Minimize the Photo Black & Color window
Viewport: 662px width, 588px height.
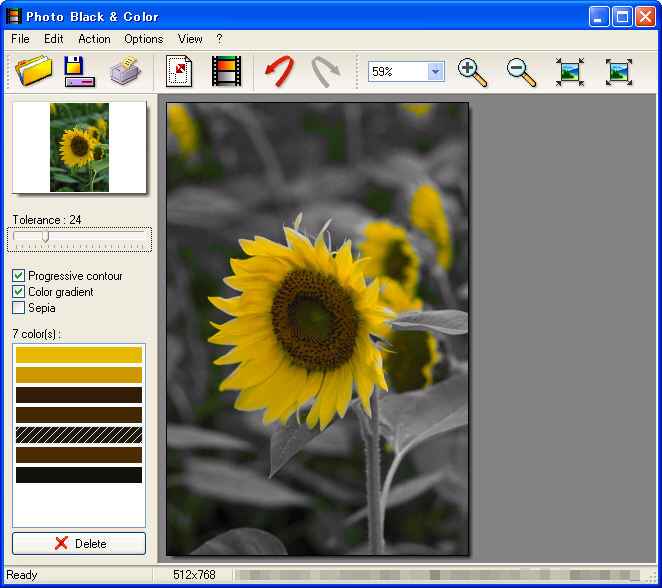[599, 17]
